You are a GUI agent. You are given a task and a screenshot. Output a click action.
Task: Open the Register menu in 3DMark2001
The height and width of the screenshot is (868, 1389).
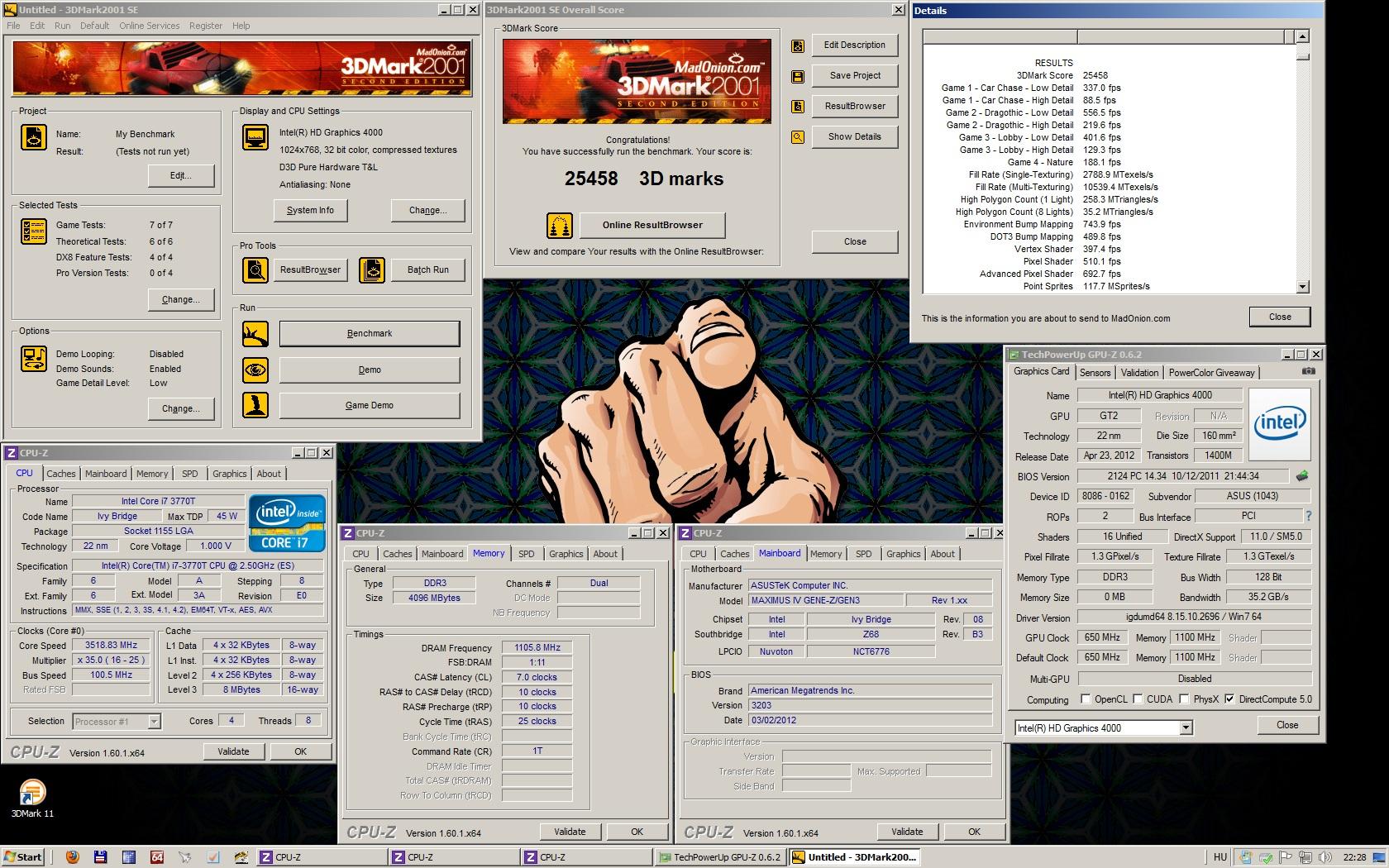tap(205, 26)
